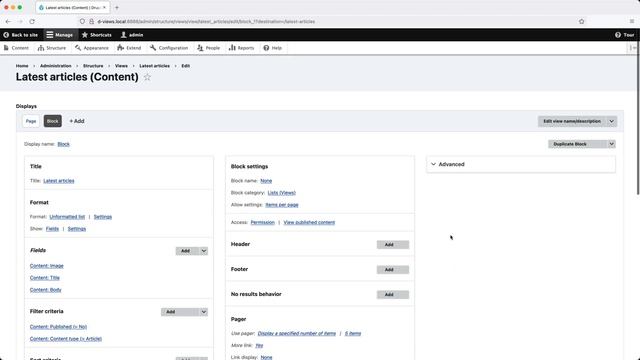Bookmark this page with the star icon
This screenshot has height=360, width=640.
pos(582,22)
